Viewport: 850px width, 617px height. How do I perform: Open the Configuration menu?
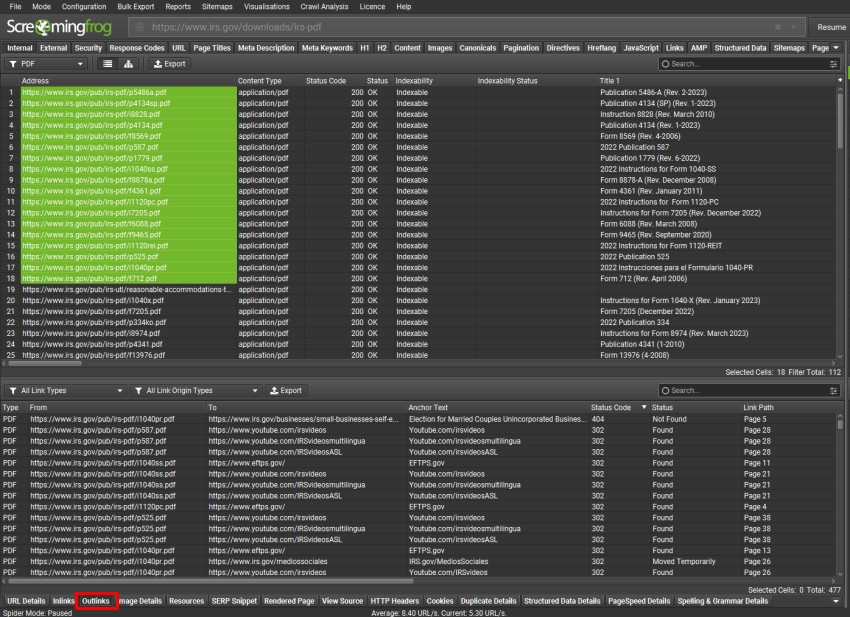(84, 7)
